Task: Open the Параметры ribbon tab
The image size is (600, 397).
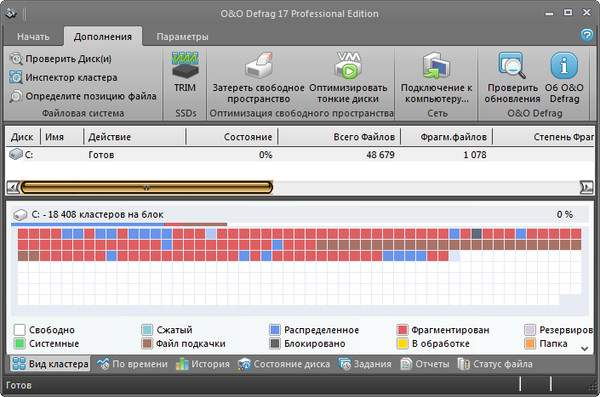Action: pyautogui.click(x=183, y=37)
